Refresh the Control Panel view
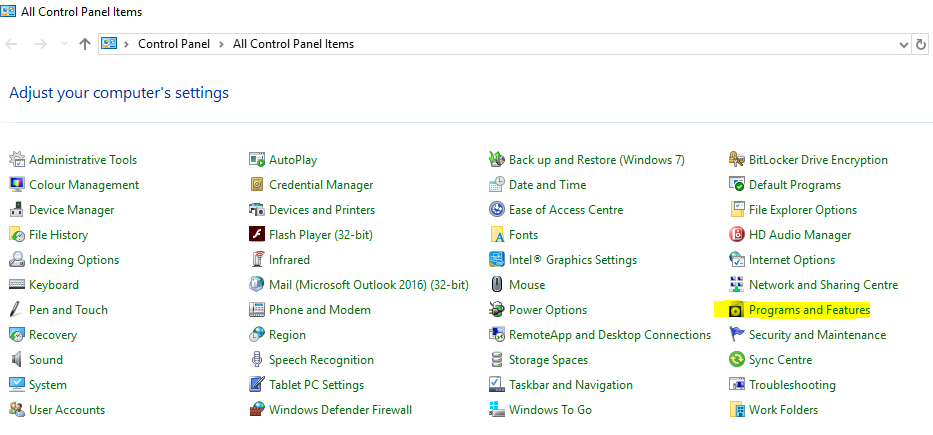 922,44
